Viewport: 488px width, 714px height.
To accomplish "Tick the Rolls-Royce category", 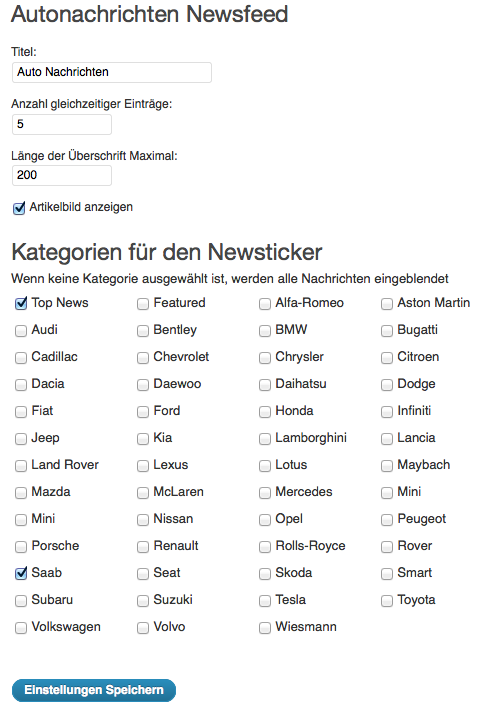I will pyautogui.click(x=265, y=547).
